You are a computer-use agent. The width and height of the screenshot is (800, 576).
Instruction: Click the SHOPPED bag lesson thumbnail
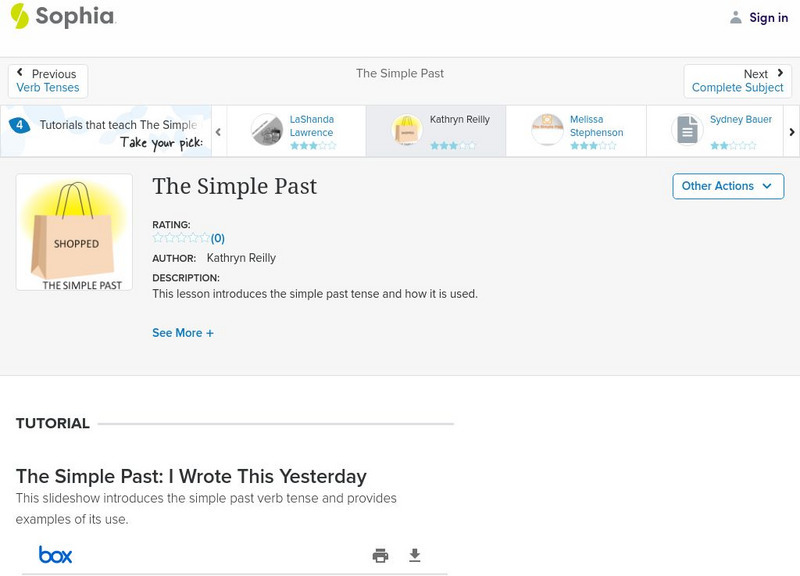pyautogui.click(x=75, y=231)
